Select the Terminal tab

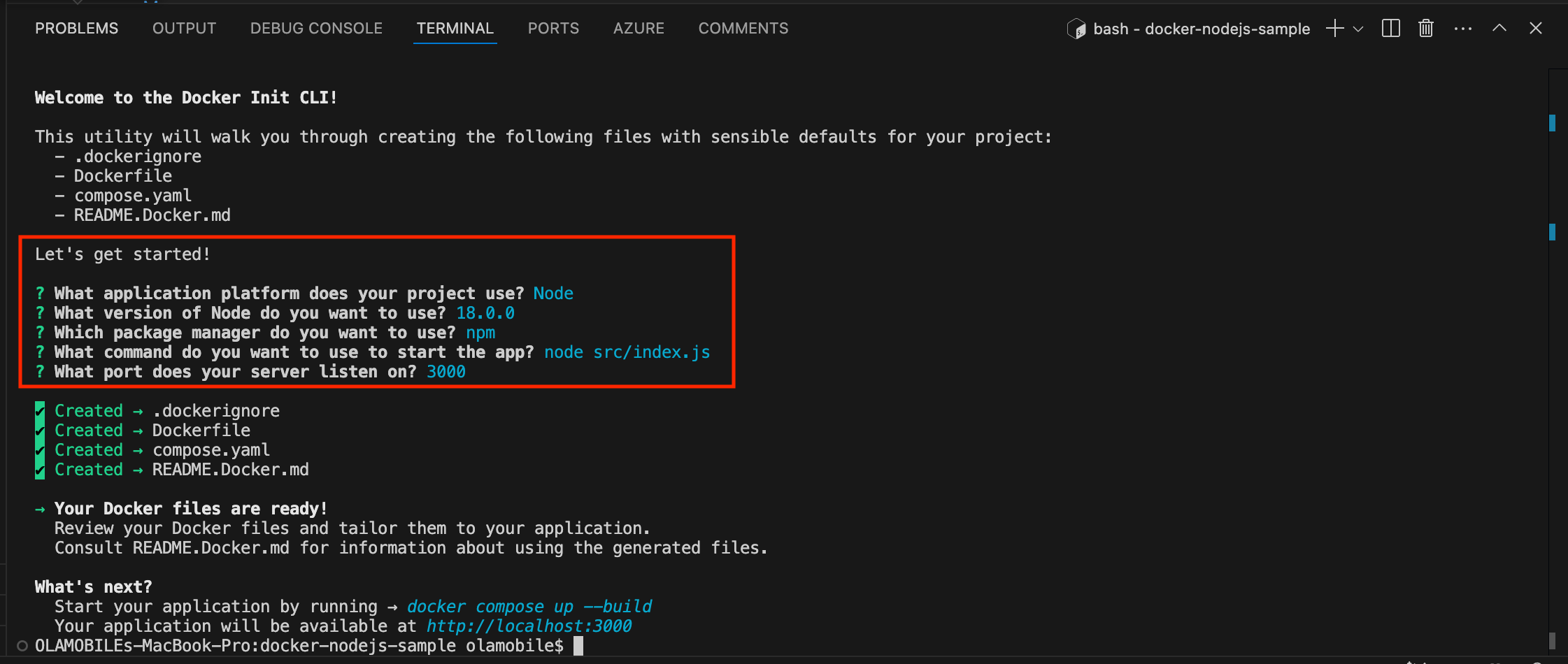(455, 29)
